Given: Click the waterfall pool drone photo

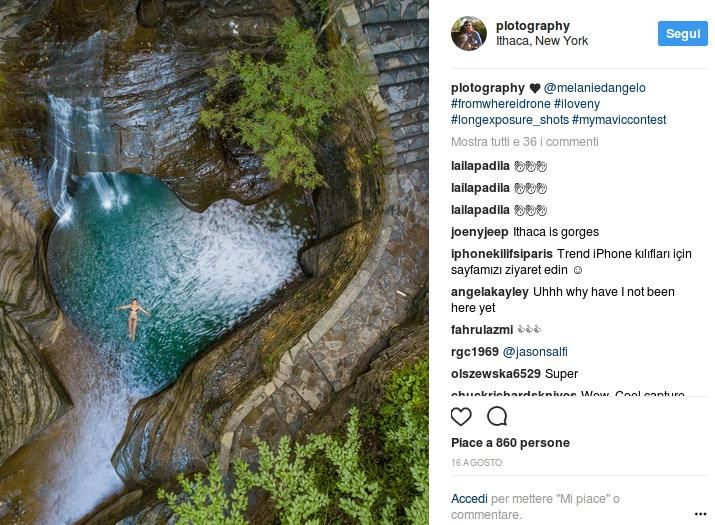Looking at the screenshot, I should (x=214, y=262).
